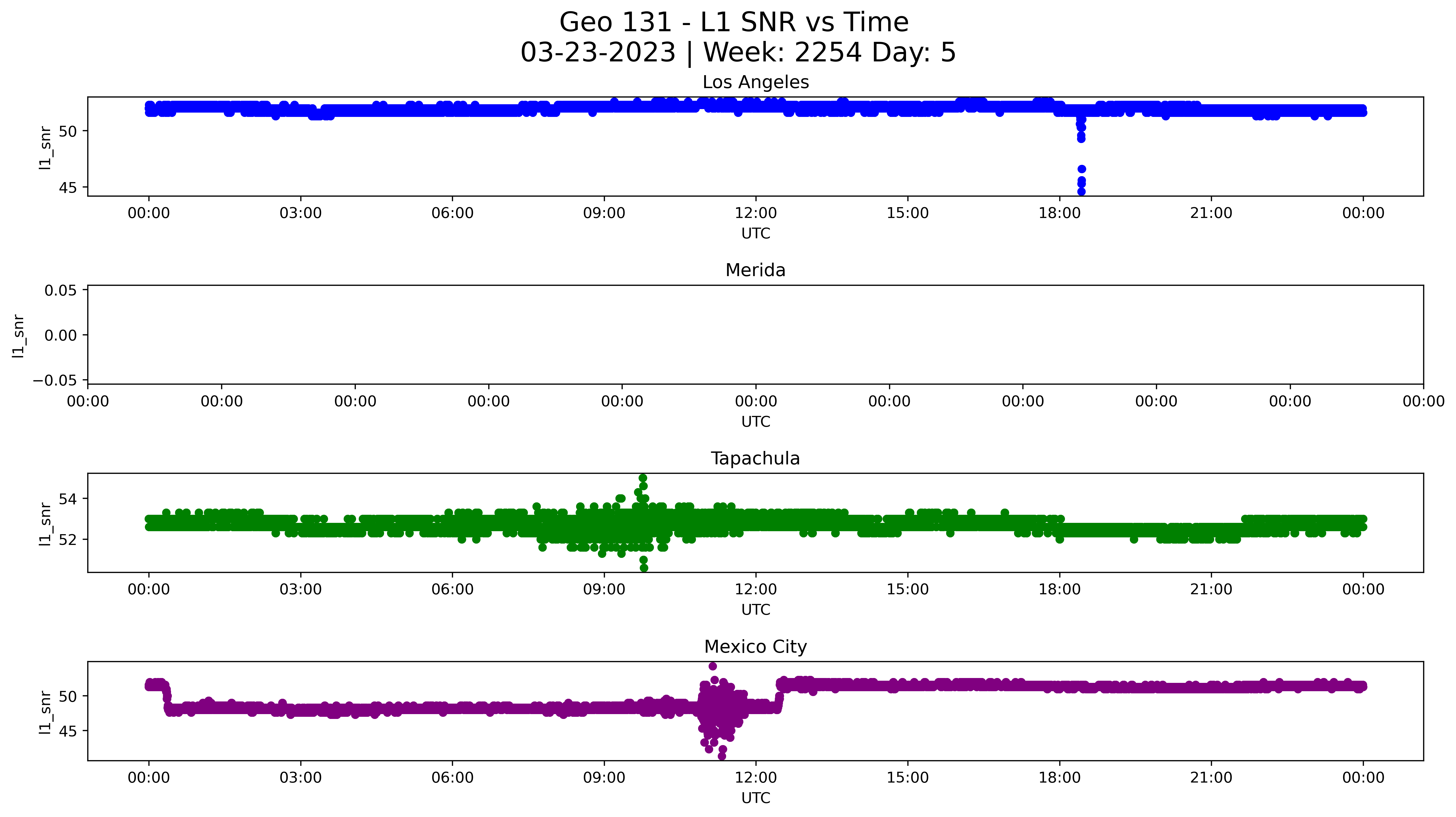The image size is (1456, 817).
Task: Click the '12:00' tick under the Tapachula plot
Action: (756, 590)
